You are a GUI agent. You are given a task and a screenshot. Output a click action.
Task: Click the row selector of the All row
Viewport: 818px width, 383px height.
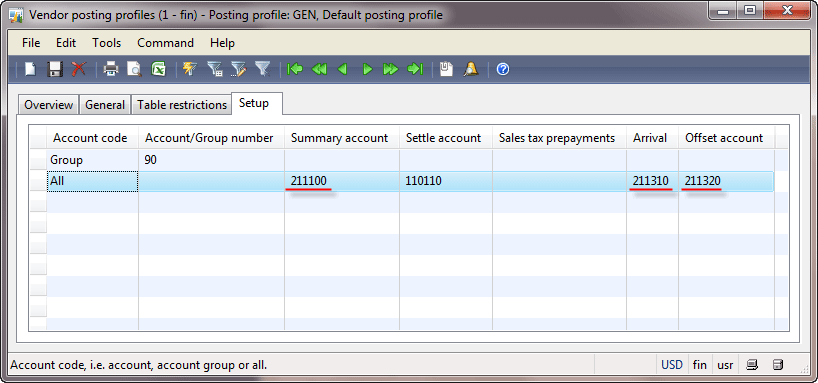(x=38, y=181)
